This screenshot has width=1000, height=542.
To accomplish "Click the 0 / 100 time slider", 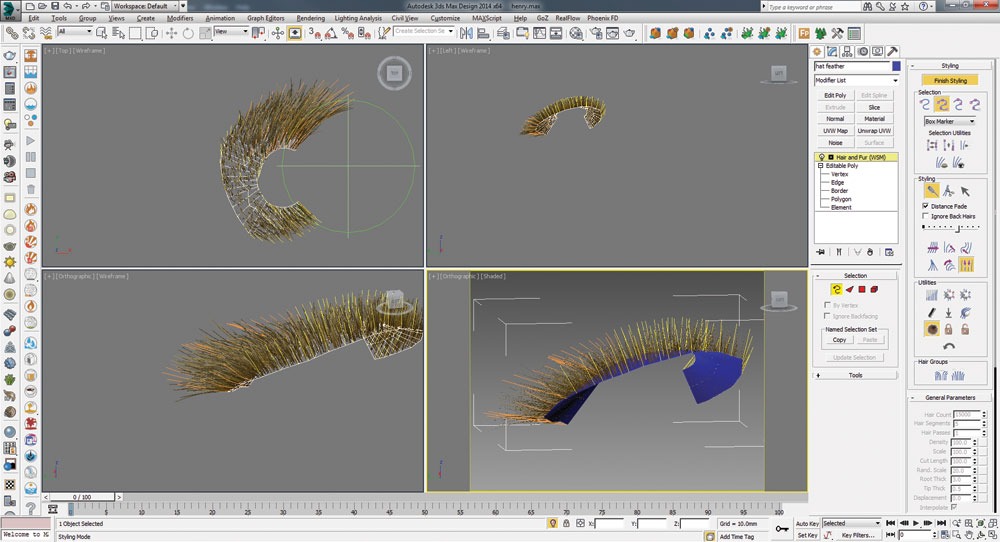I will coord(82,497).
